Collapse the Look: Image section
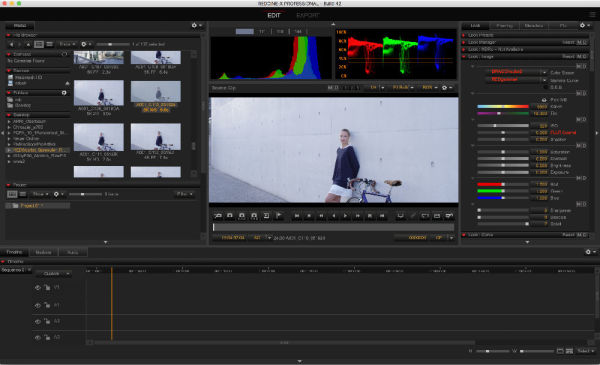Viewport: 600px width, 365px height. click(x=464, y=57)
